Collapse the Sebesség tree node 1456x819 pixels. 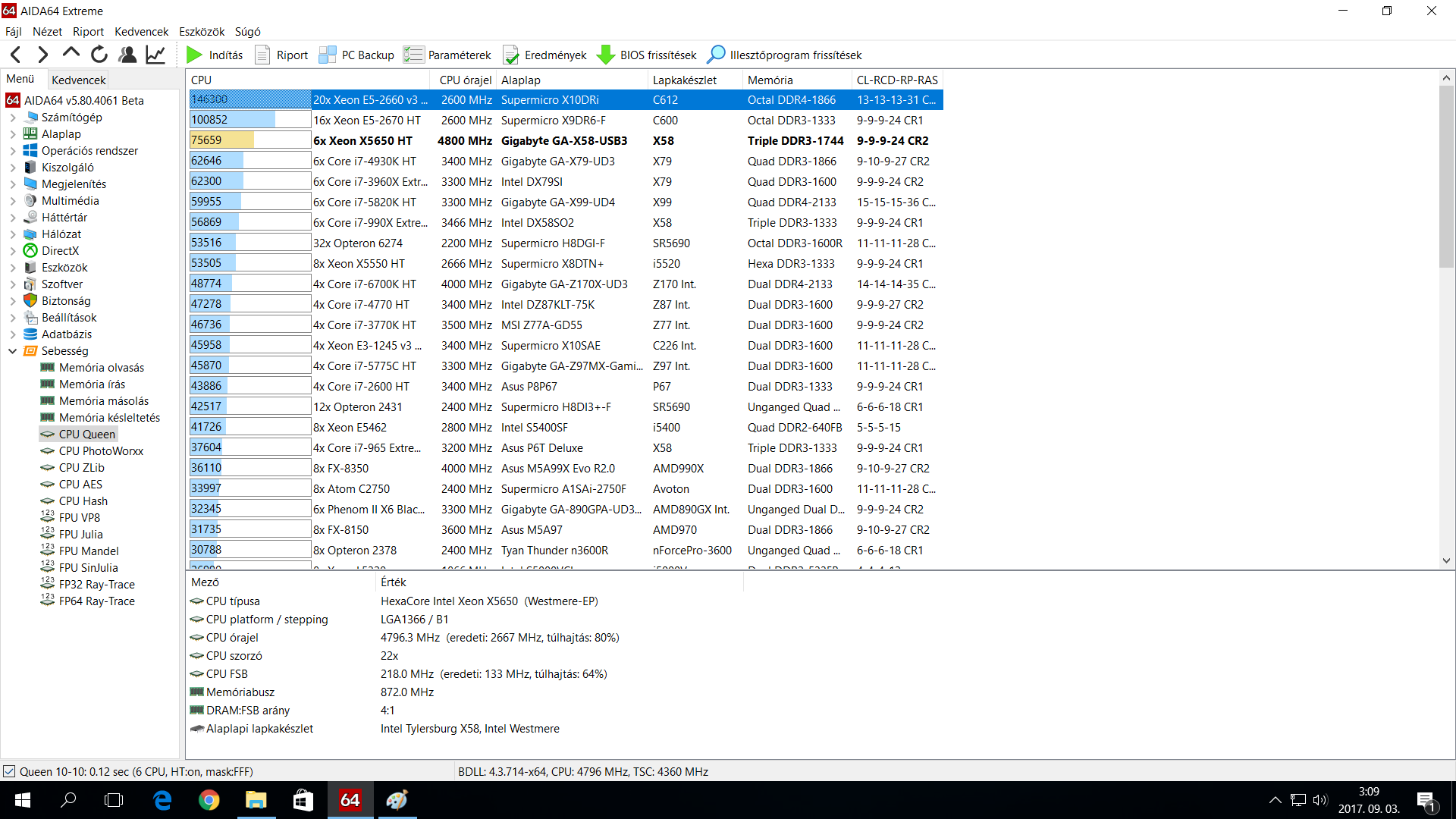pyautogui.click(x=13, y=351)
